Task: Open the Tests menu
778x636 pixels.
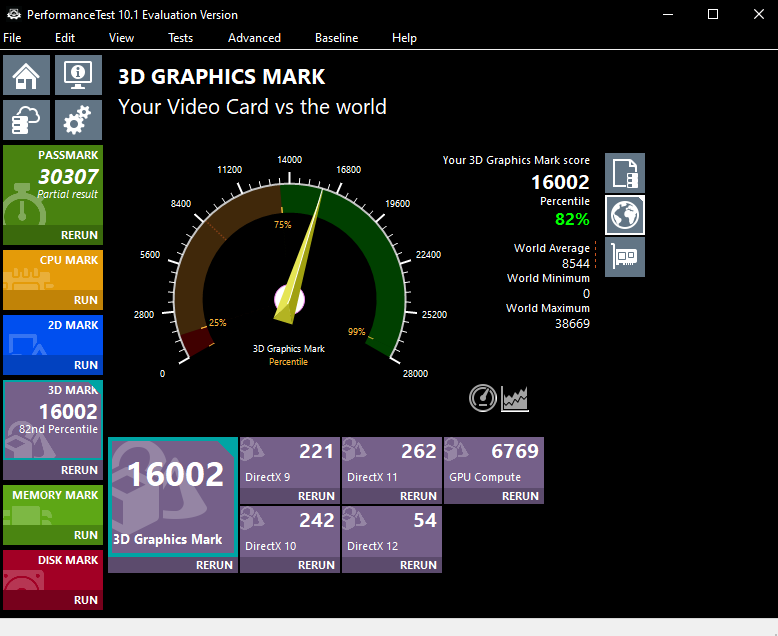Action: click(180, 38)
